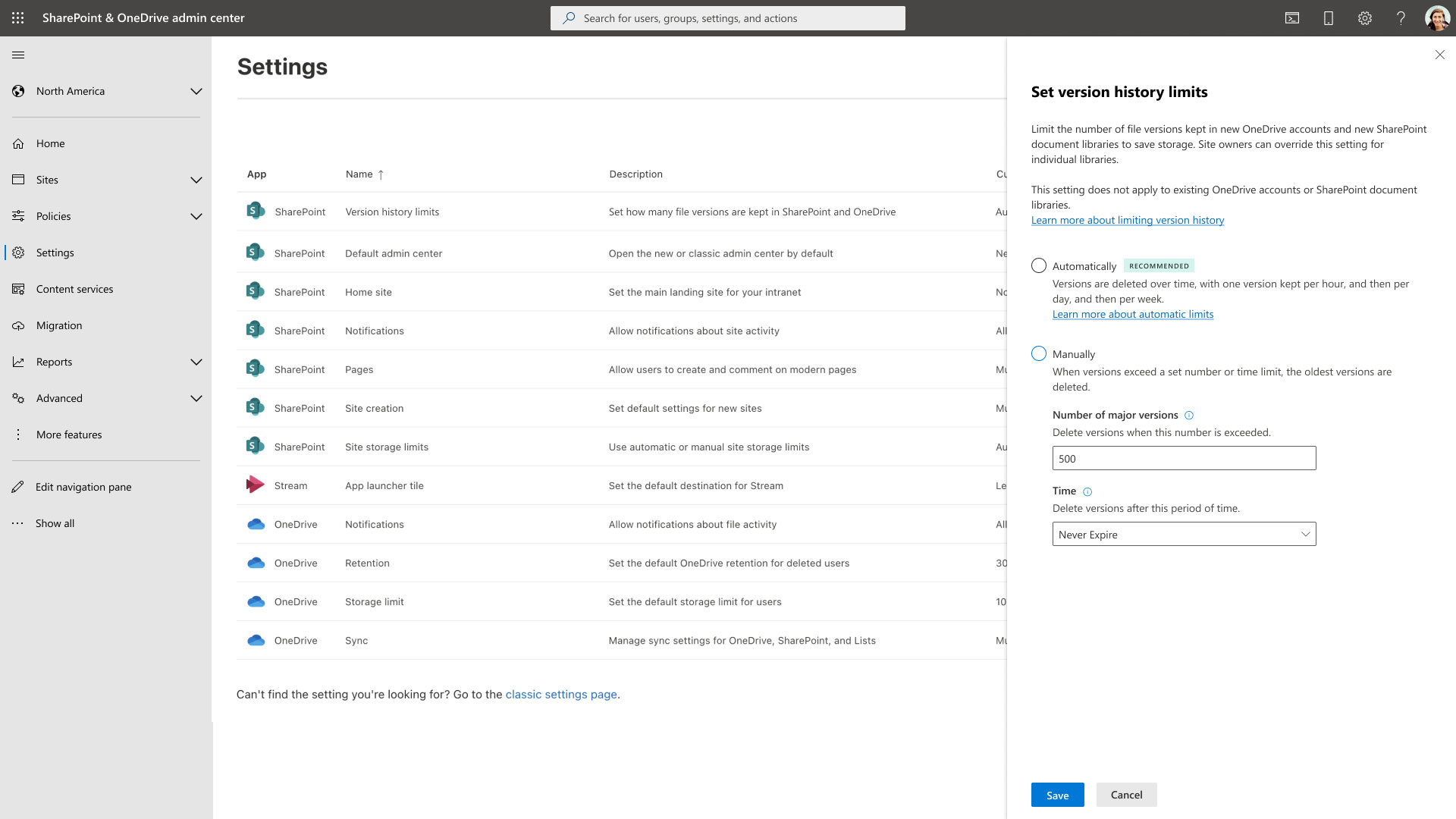Select the Automatically radio button

coord(1039,265)
